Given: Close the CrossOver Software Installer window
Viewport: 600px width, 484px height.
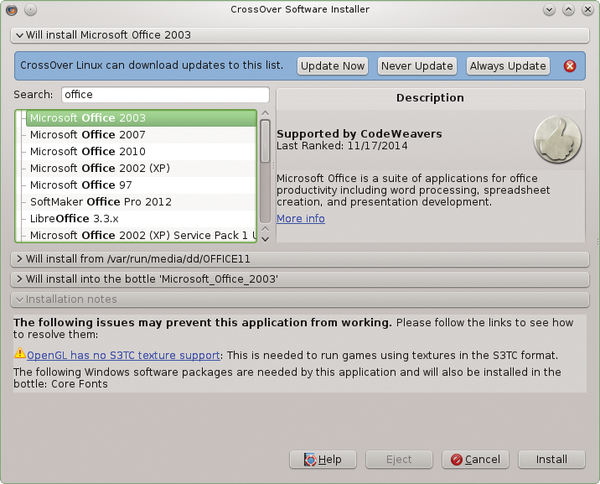Looking at the screenshot, I should tap(587, 10).
